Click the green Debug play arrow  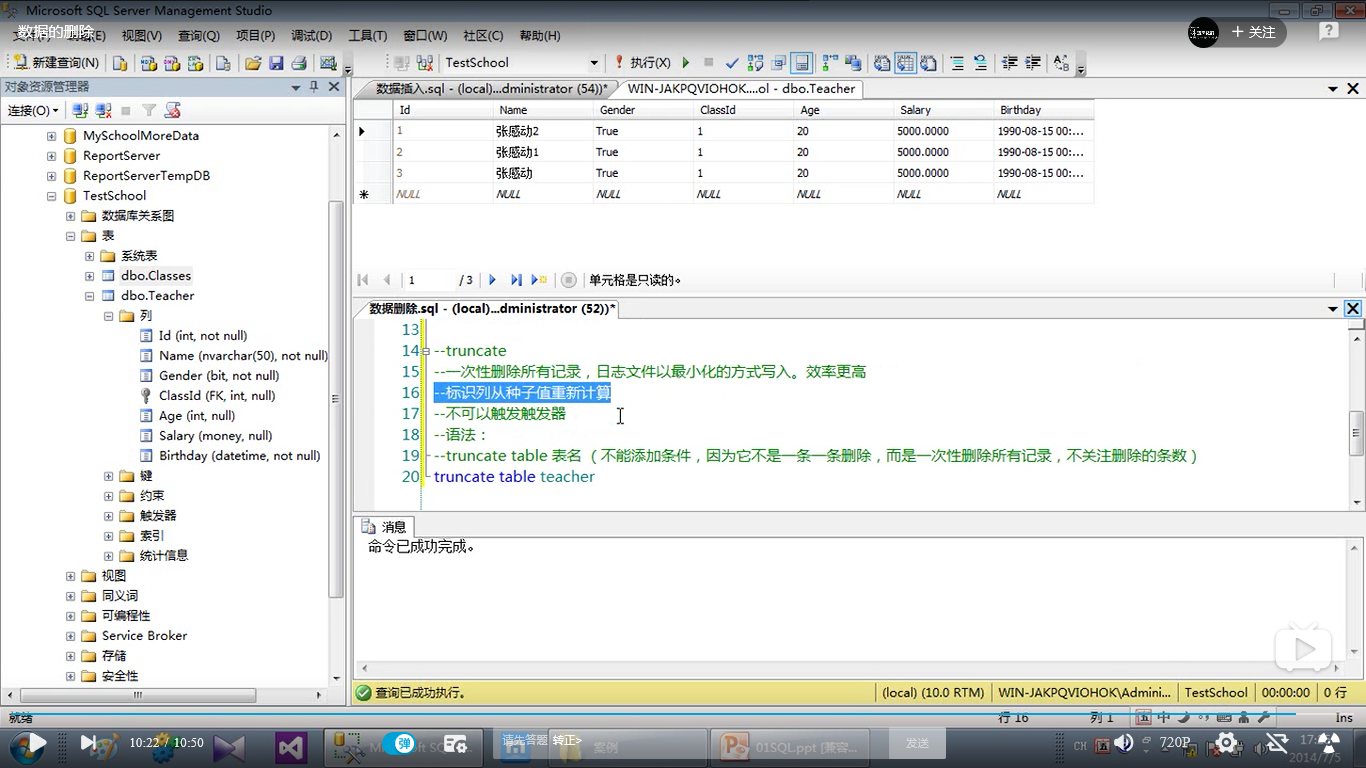(686, 62)
